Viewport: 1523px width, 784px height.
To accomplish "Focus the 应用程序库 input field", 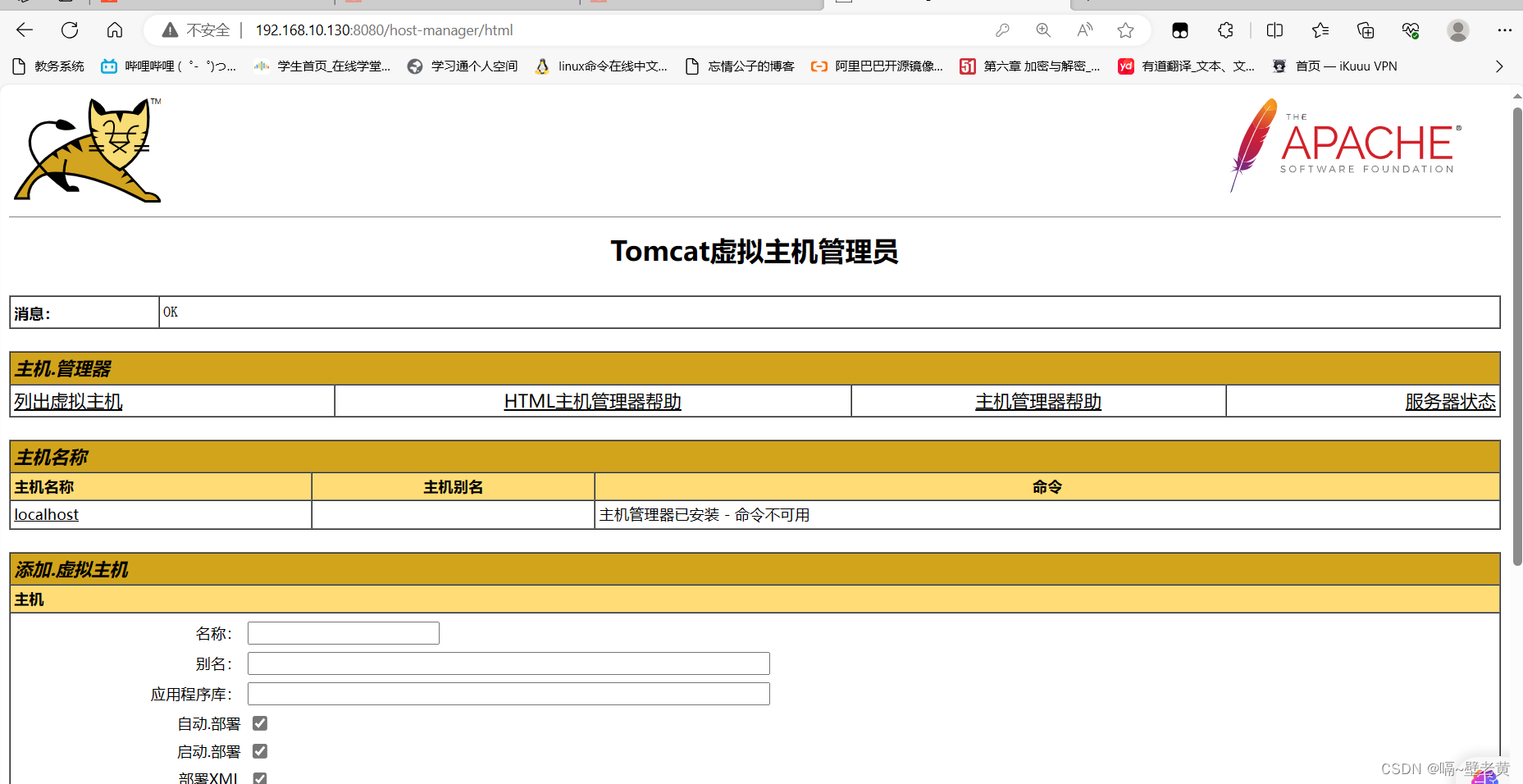I will click(x=508, y=694).
